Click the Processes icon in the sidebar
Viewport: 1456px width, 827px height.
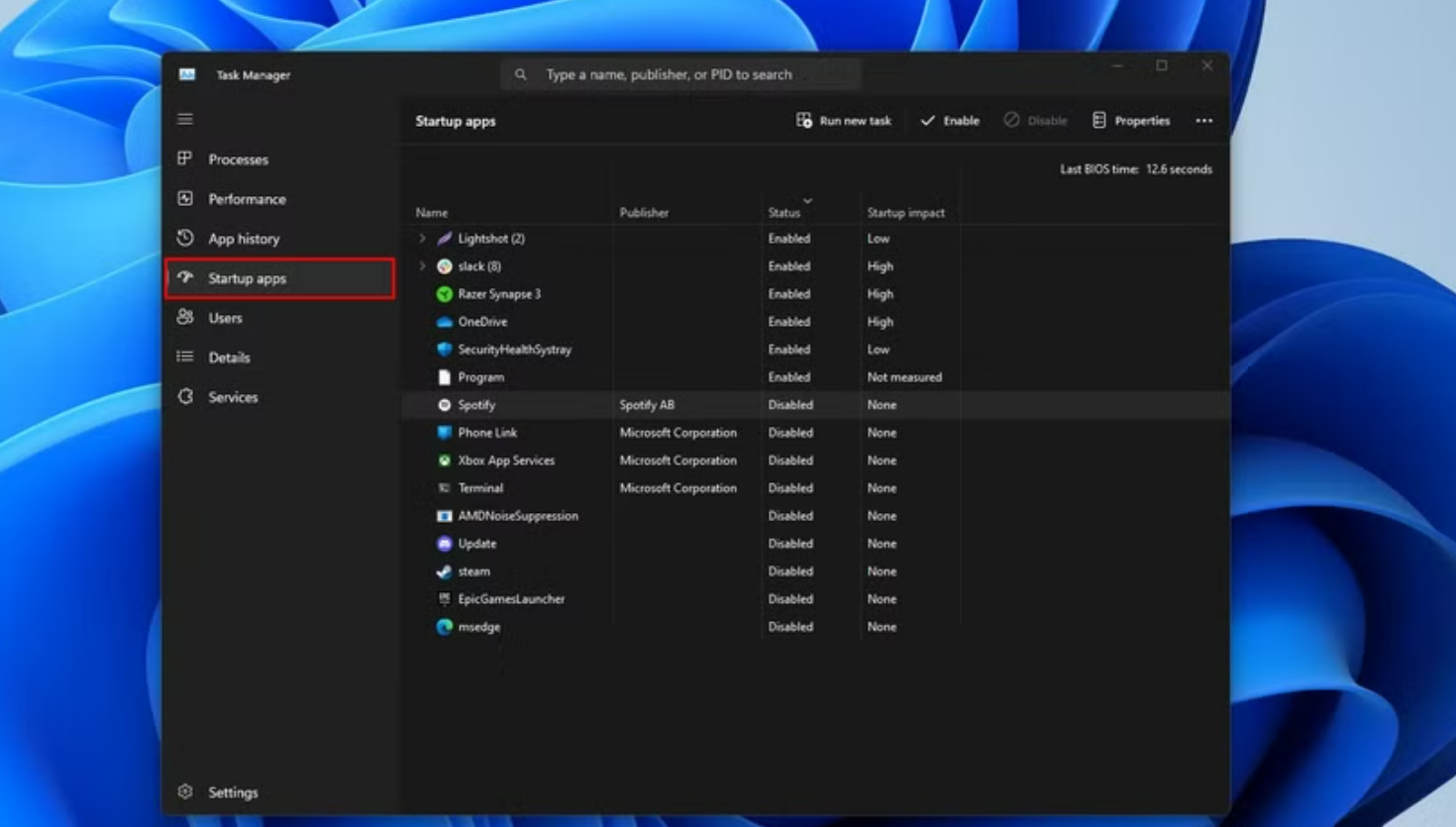tap(185, 158)
